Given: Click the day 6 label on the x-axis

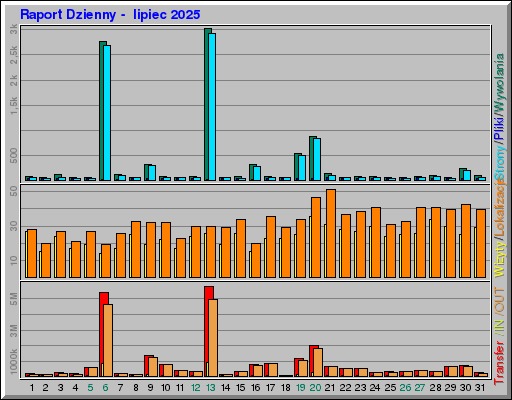Looking at the screenshot, I should 105,388.
